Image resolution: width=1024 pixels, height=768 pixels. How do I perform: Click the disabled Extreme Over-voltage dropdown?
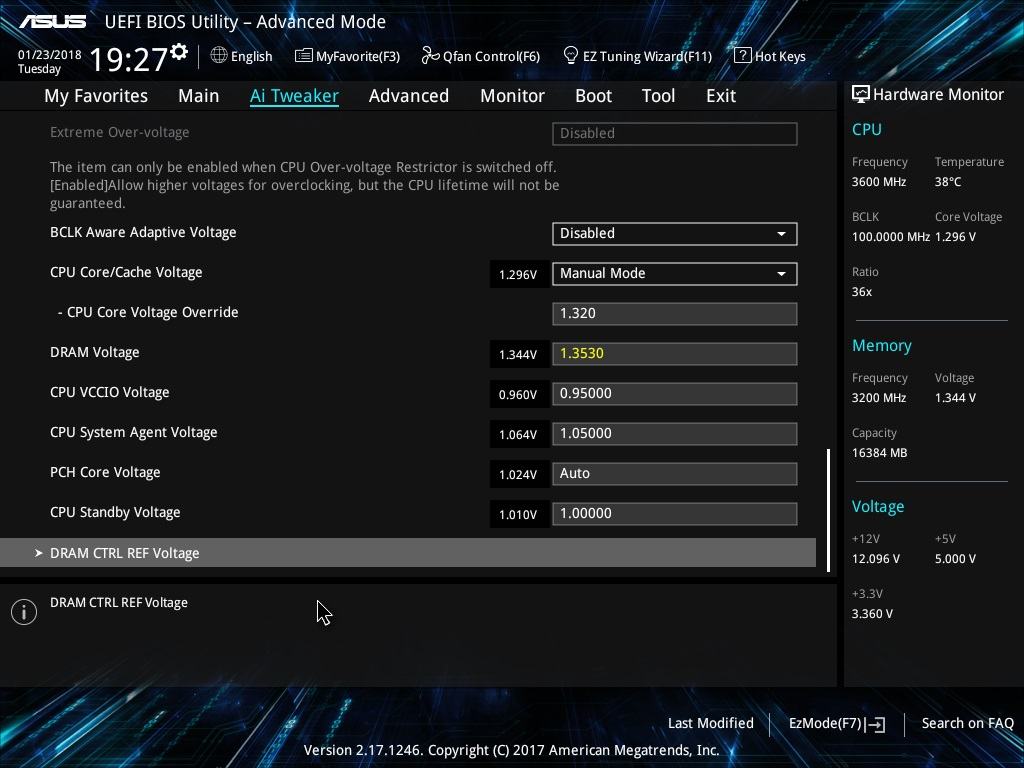point(675,134)
